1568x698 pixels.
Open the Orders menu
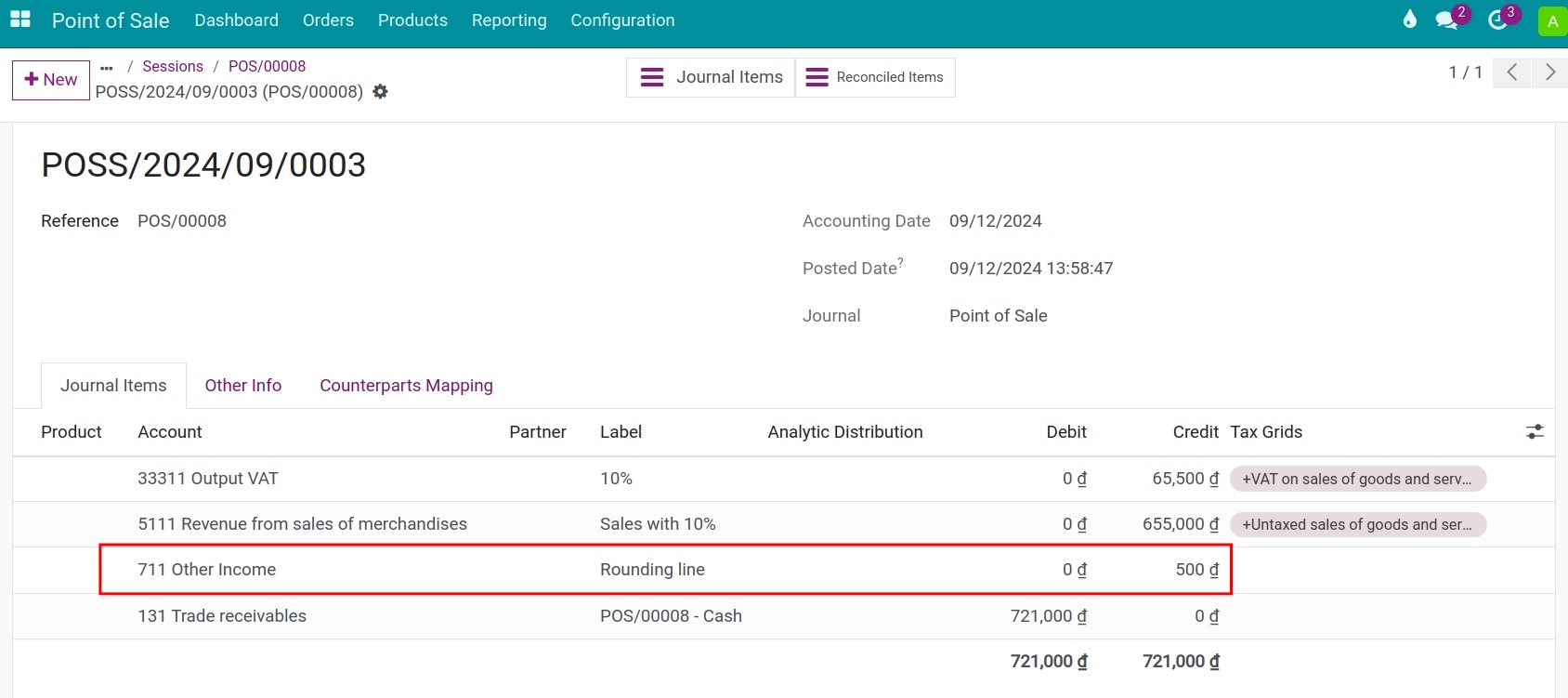[328, 20]
